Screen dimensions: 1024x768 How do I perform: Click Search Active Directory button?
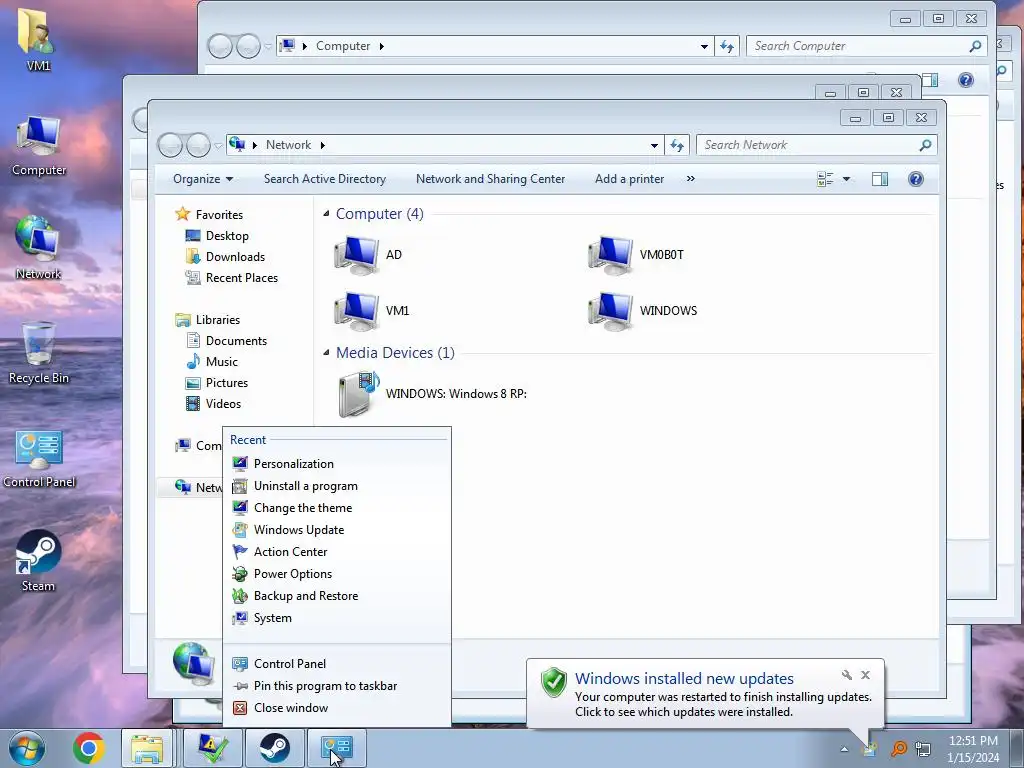(325, 179)
